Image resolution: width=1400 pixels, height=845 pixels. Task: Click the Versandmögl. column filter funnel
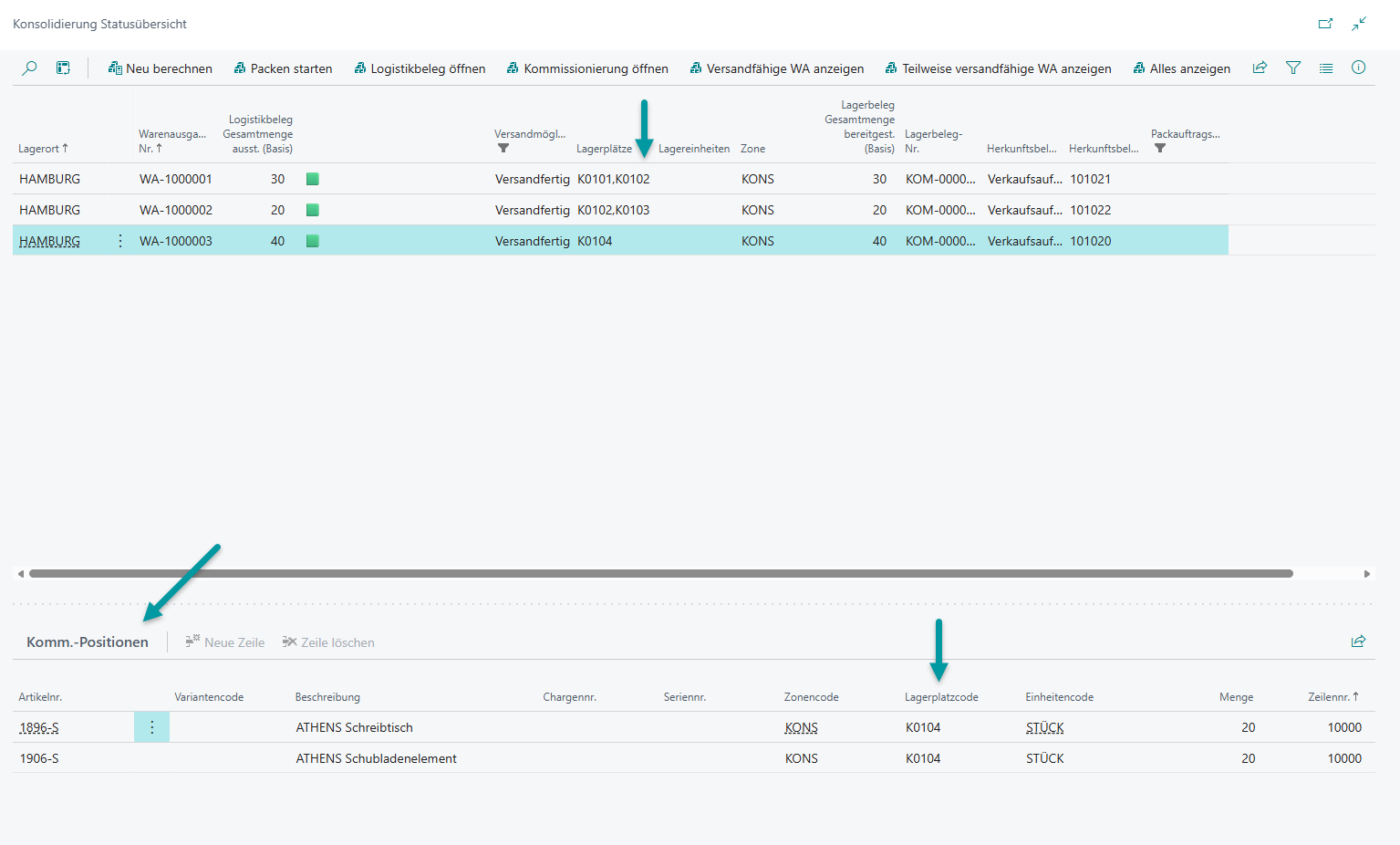(x=503, y=148)
